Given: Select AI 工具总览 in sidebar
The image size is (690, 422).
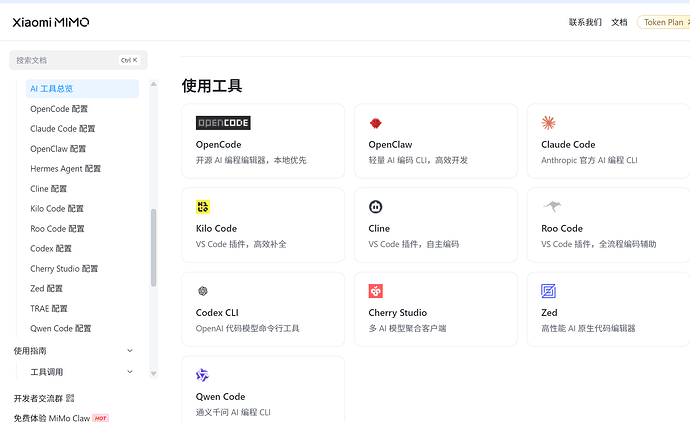Looking at the screenshot, I should coord(82,88).
